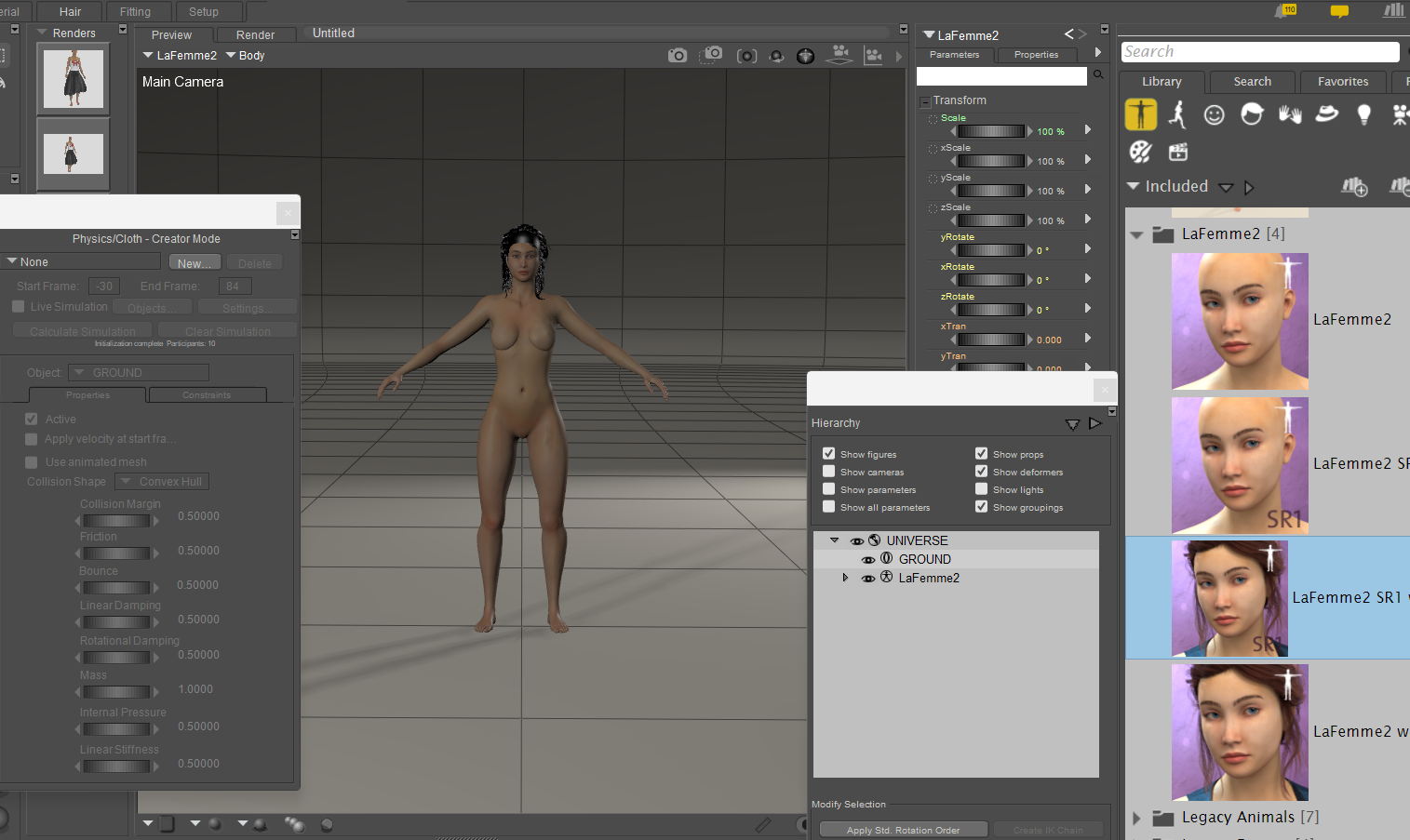The height and width of the screenshot is (840, 1410).
Task: Switch to the Render tab
Action: [255, 35]
